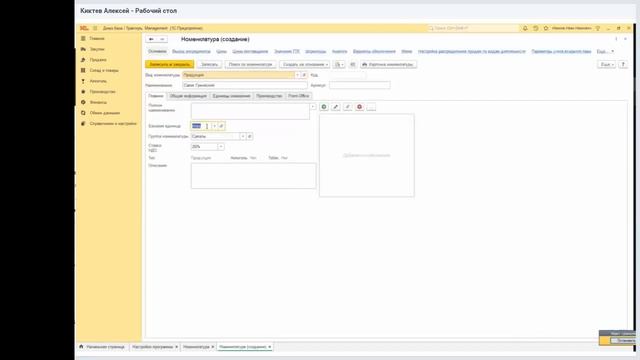This screenshot has width=640, height=360.
Task: Open the Производство section in sidebar
Action: (102, 91)
